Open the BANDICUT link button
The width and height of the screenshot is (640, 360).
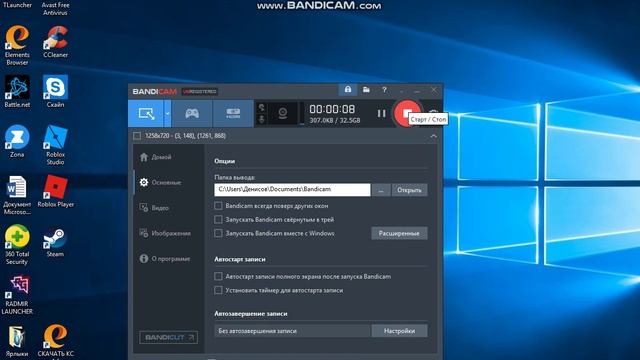pos(169,337)
